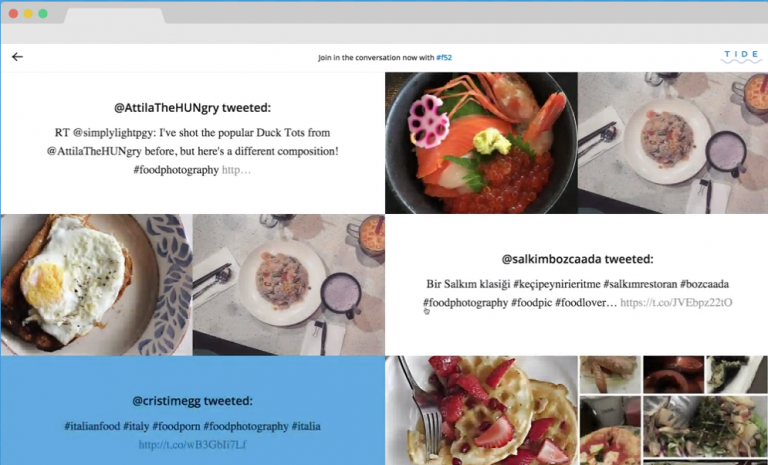Open the TIDE logo link
Image resolution: width=768 pixels, height=465 pixels.
click(741, 57)
